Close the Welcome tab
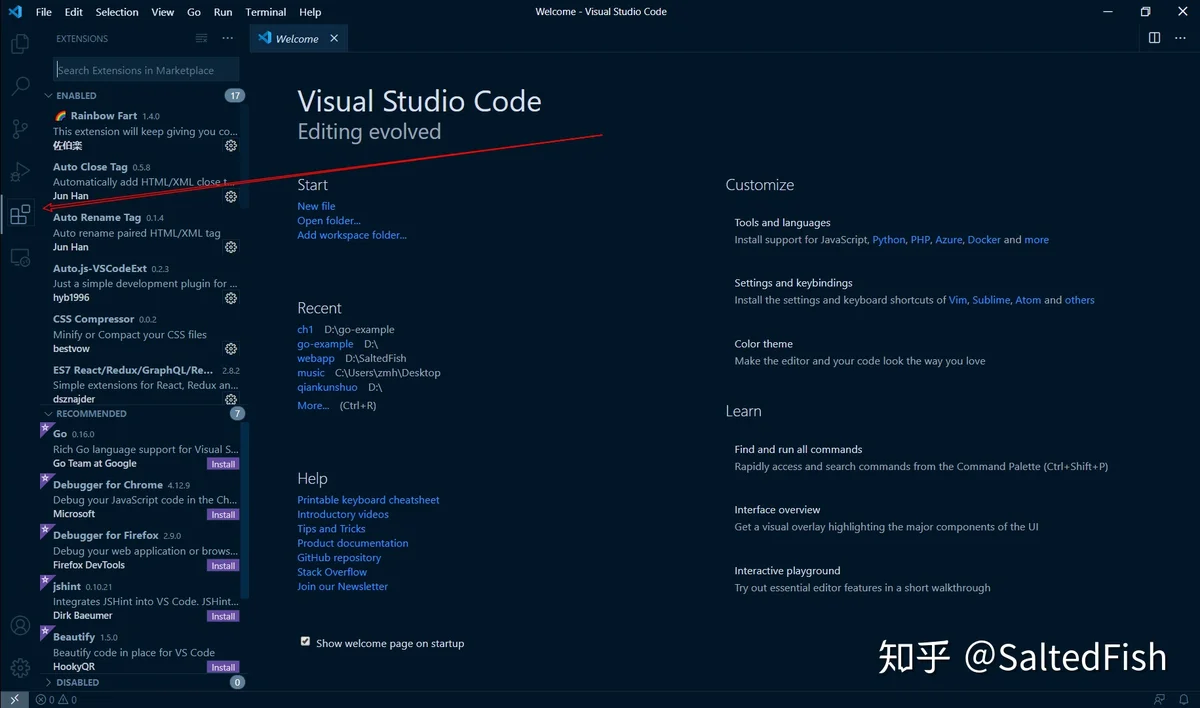Viewport: 1200px width, 708px height. tap(334, 38)
